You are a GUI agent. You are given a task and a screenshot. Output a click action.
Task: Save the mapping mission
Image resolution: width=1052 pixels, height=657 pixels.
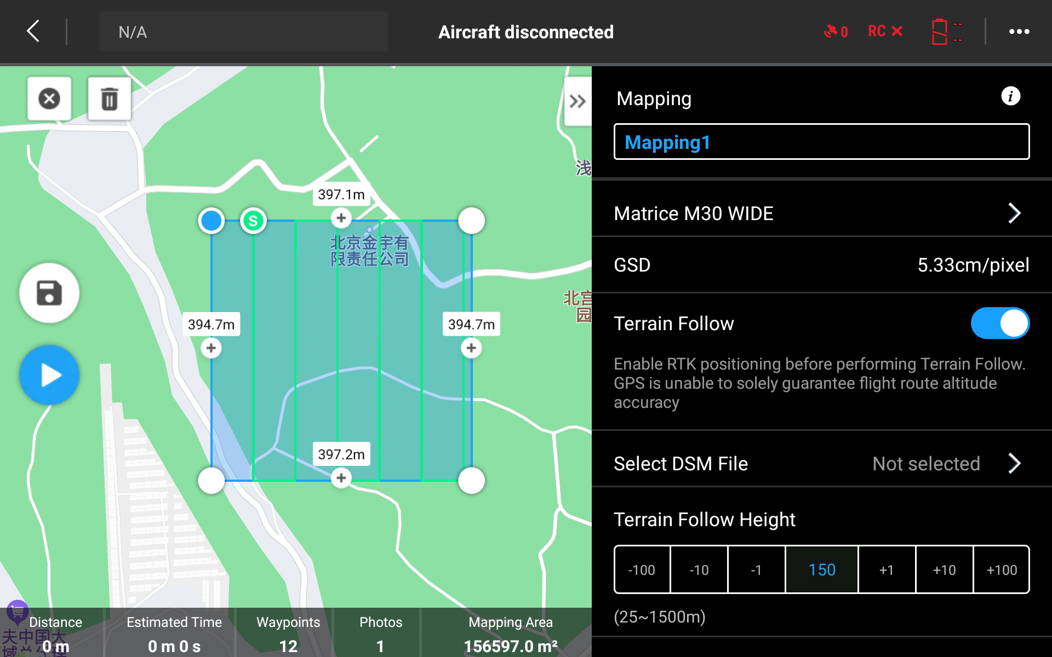coord(49,293)
